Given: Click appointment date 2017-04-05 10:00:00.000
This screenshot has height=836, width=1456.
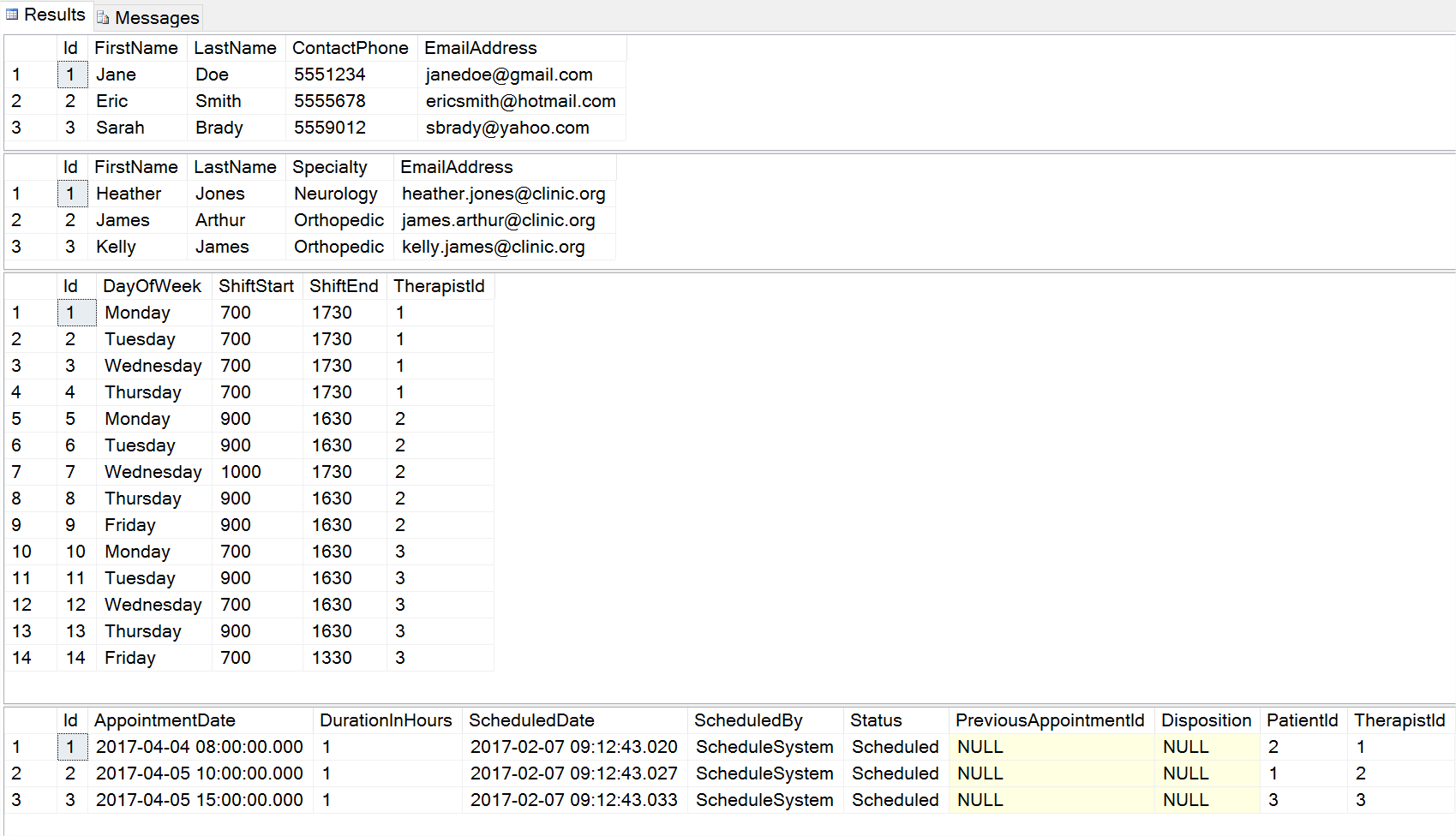Looking at the screenshot, I should [x=201, y=773].
